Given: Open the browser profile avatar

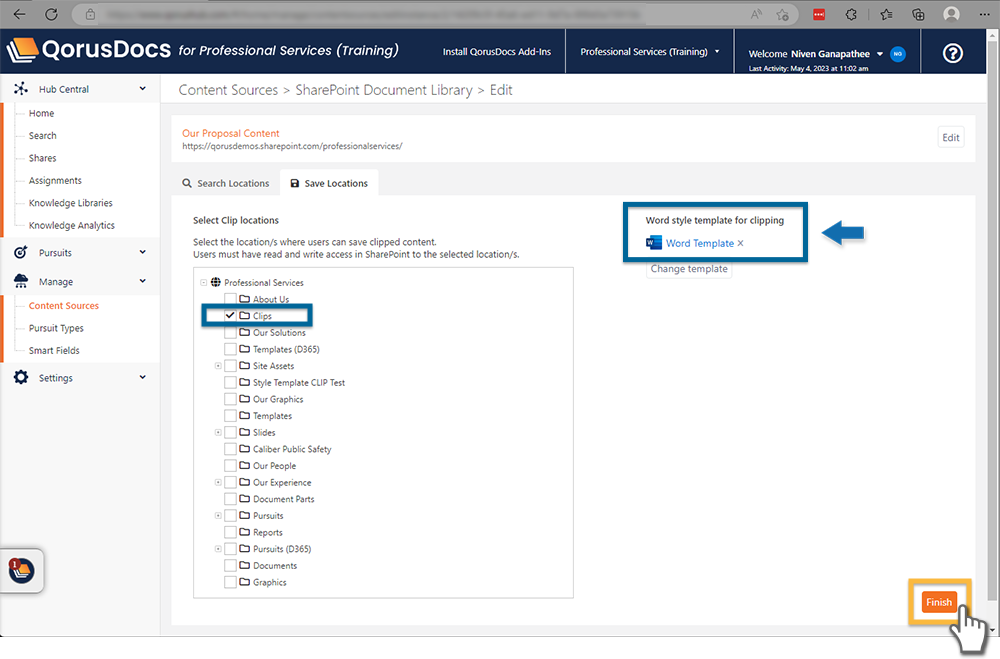Looking at the screenshot, I should point(951,14).
